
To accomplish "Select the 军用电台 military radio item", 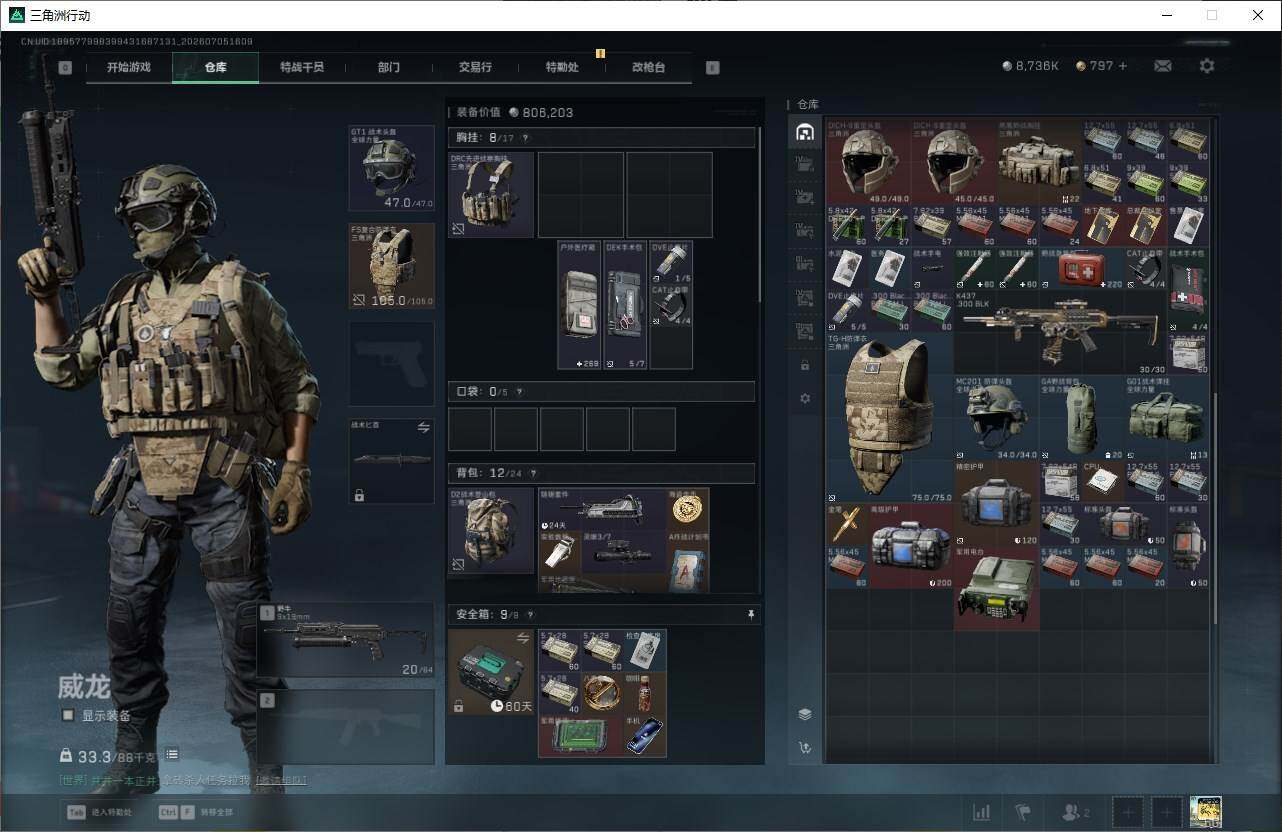I will (x=996, y=587).
